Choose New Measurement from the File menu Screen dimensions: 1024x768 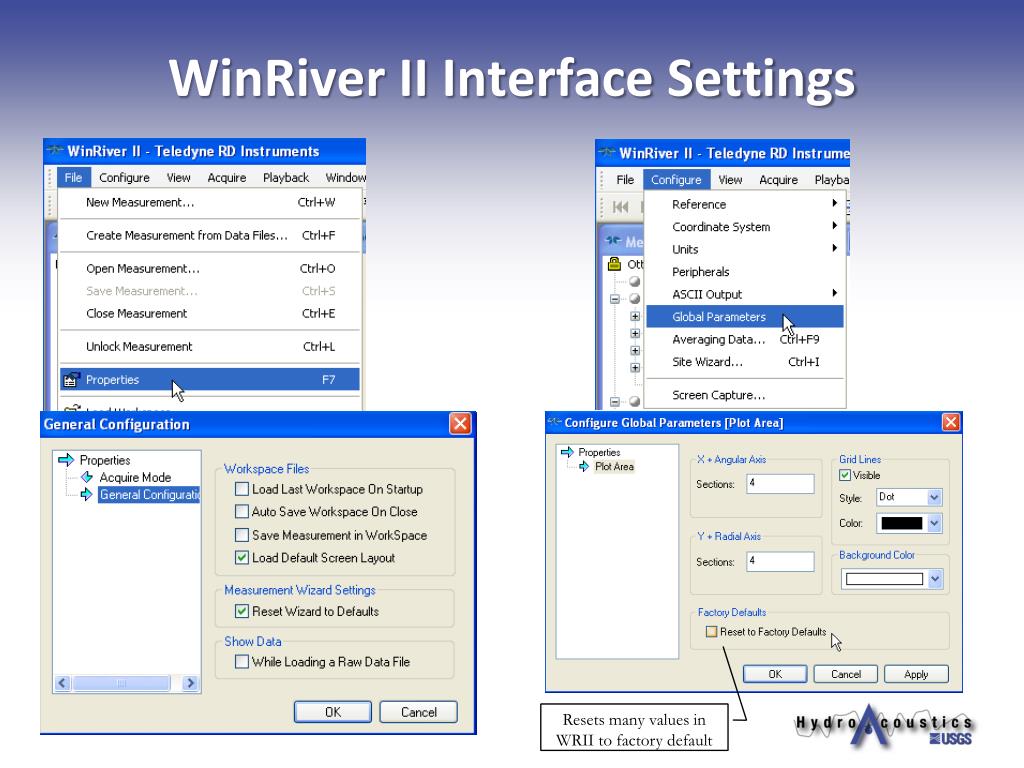click(x=210, y=202)
